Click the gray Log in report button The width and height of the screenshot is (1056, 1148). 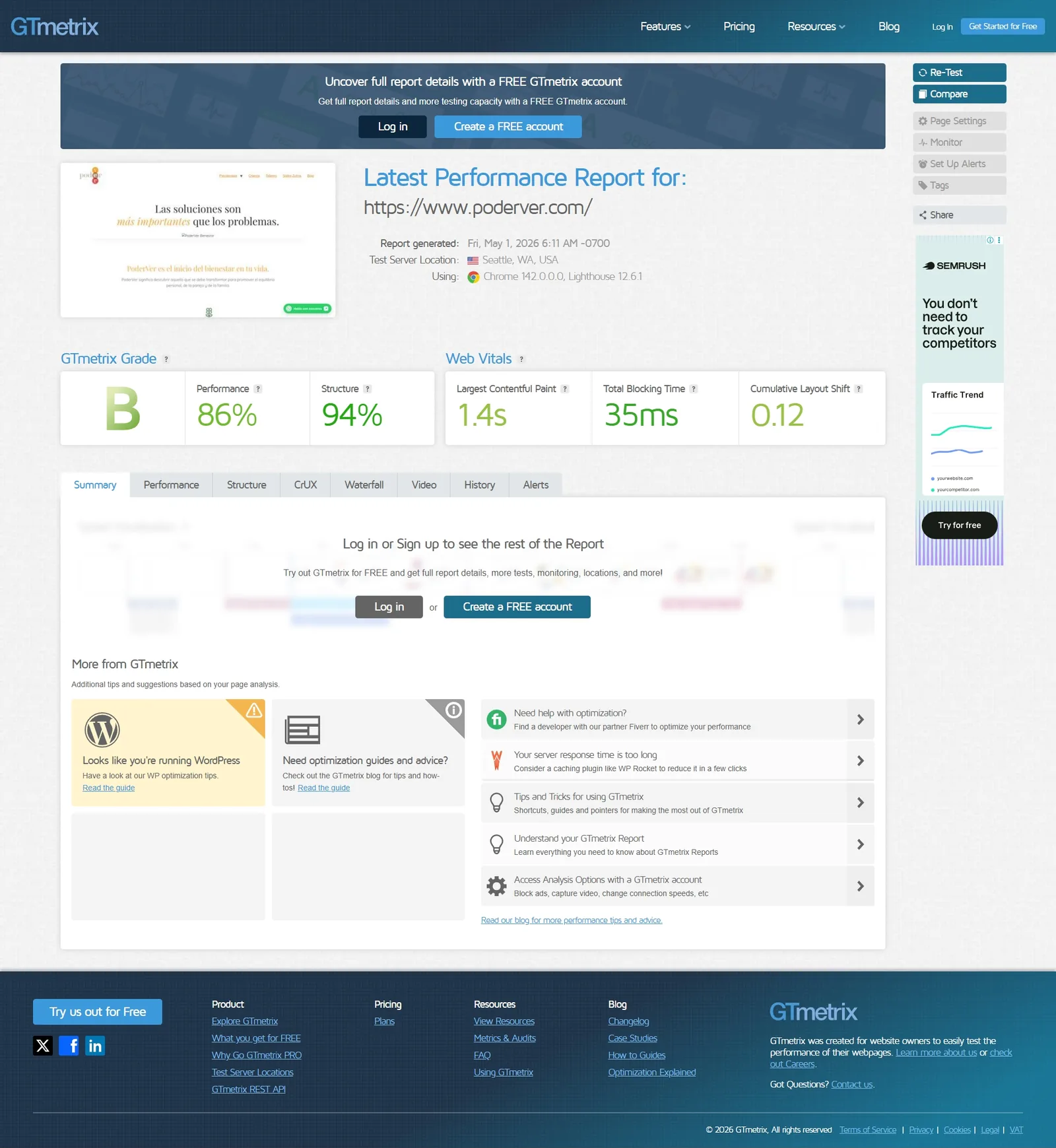[x=389, y=607]
